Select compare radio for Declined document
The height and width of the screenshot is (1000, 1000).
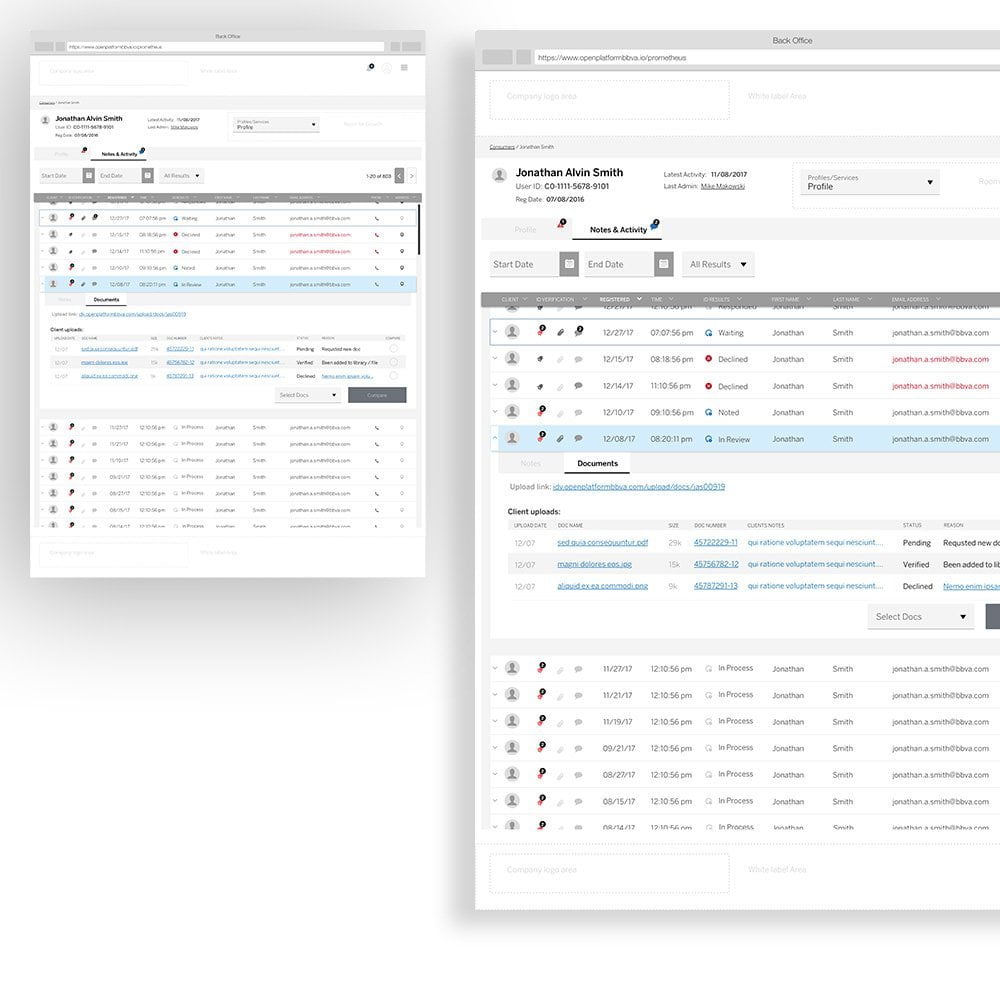[393, 376]
